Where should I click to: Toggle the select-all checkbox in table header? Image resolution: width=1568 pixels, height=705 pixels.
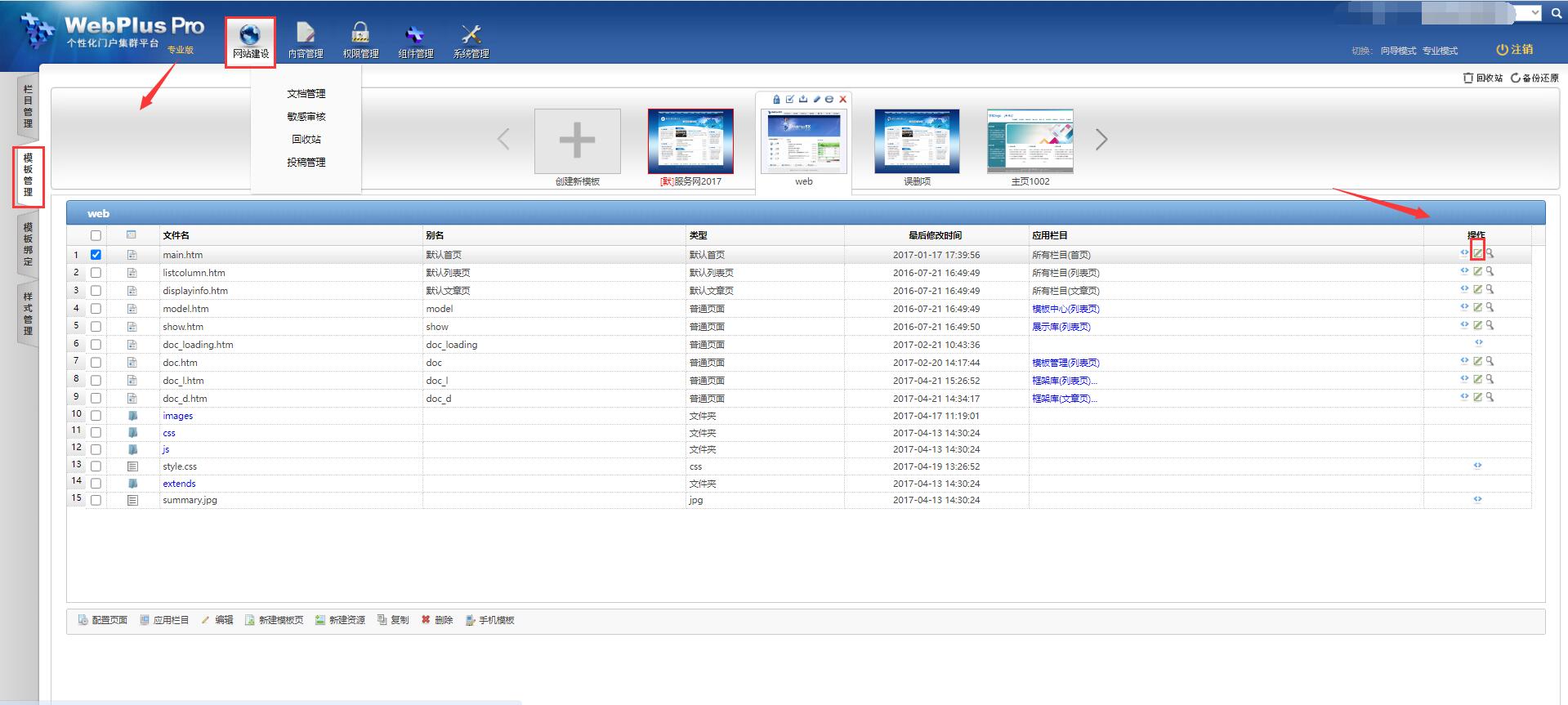(96, 235)
